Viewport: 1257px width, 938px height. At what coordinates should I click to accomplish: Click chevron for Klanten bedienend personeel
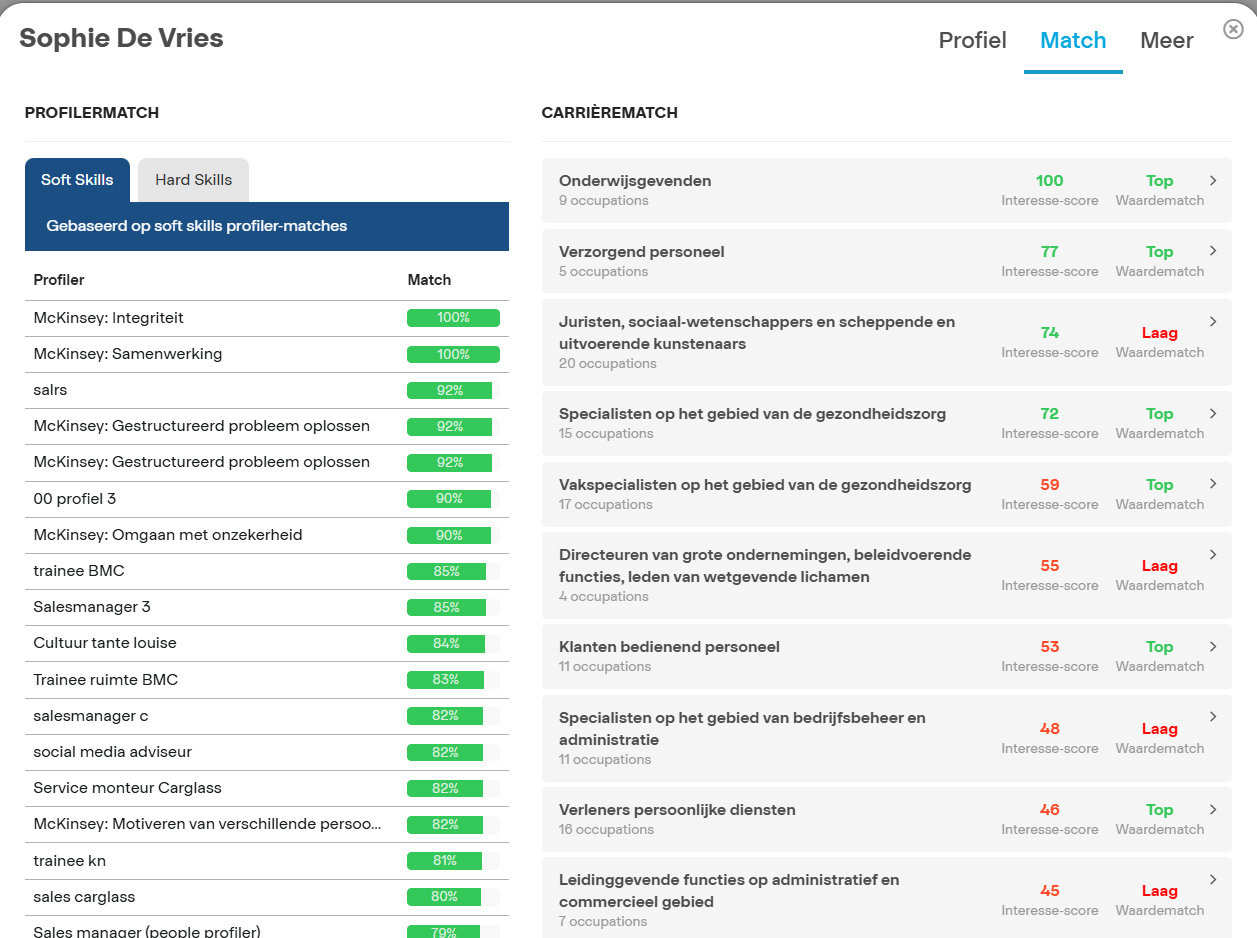coord(1213,646)
